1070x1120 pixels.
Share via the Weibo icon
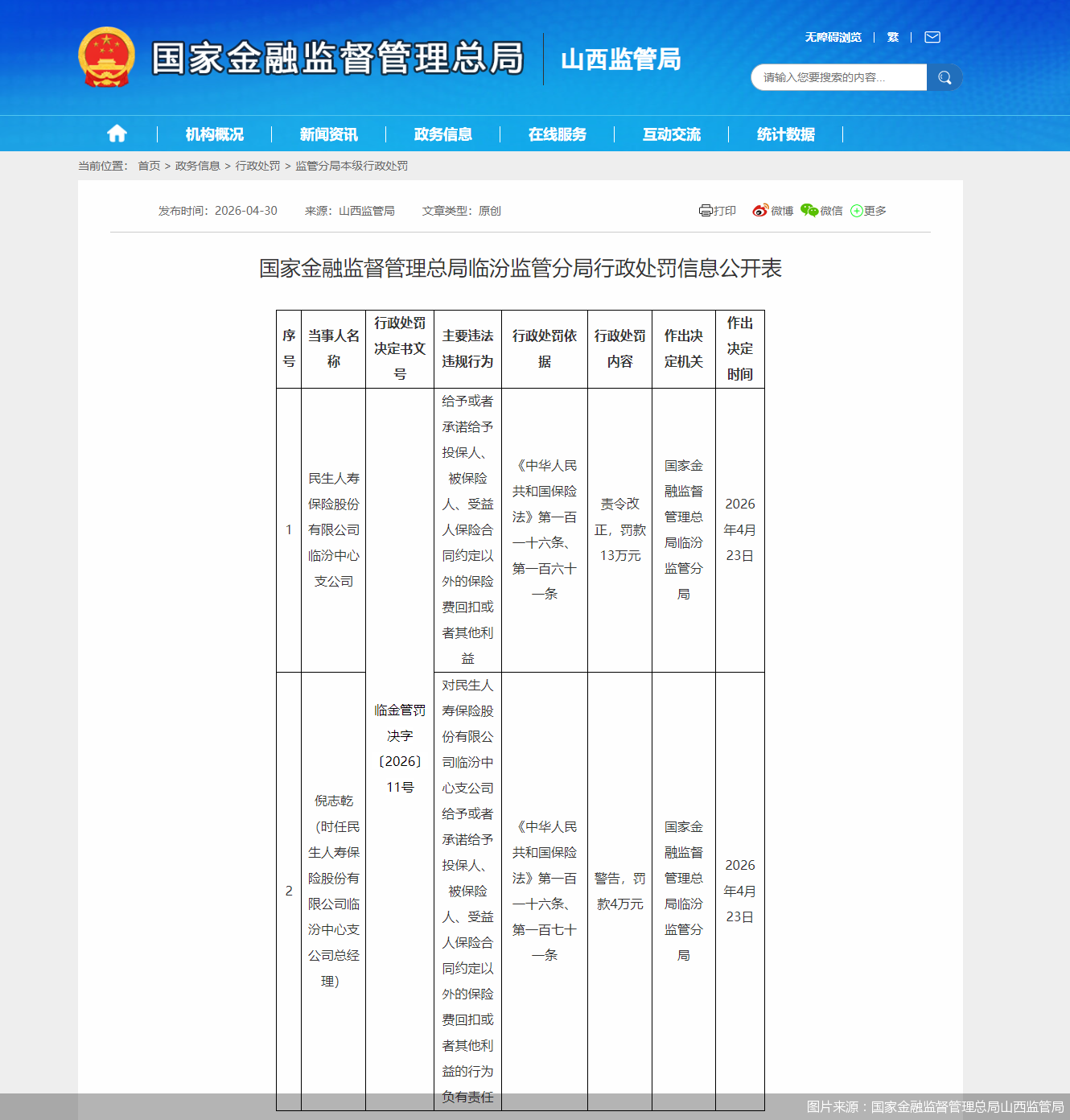click(x=760, y=211)
